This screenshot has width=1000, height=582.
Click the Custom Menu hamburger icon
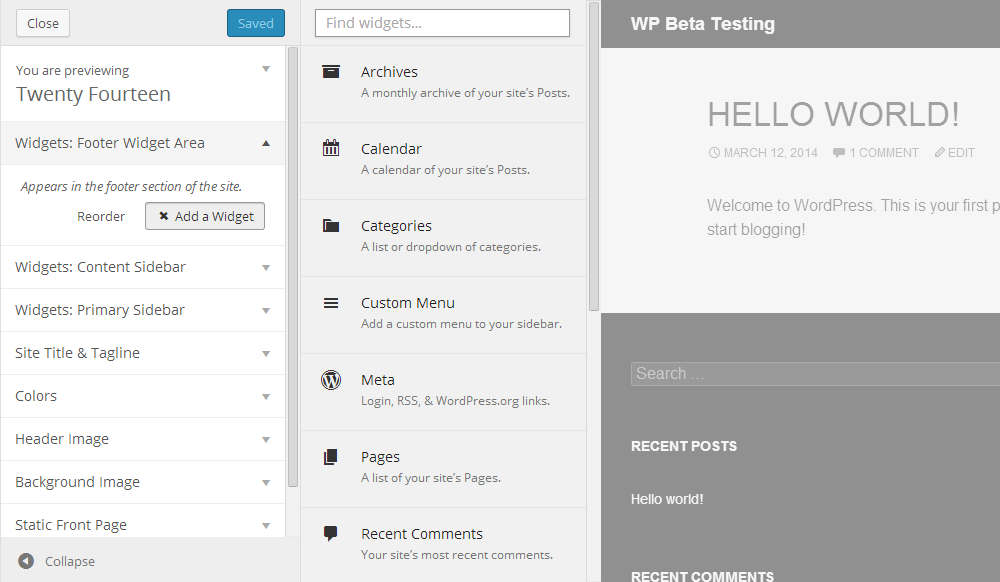click(331, 303)
